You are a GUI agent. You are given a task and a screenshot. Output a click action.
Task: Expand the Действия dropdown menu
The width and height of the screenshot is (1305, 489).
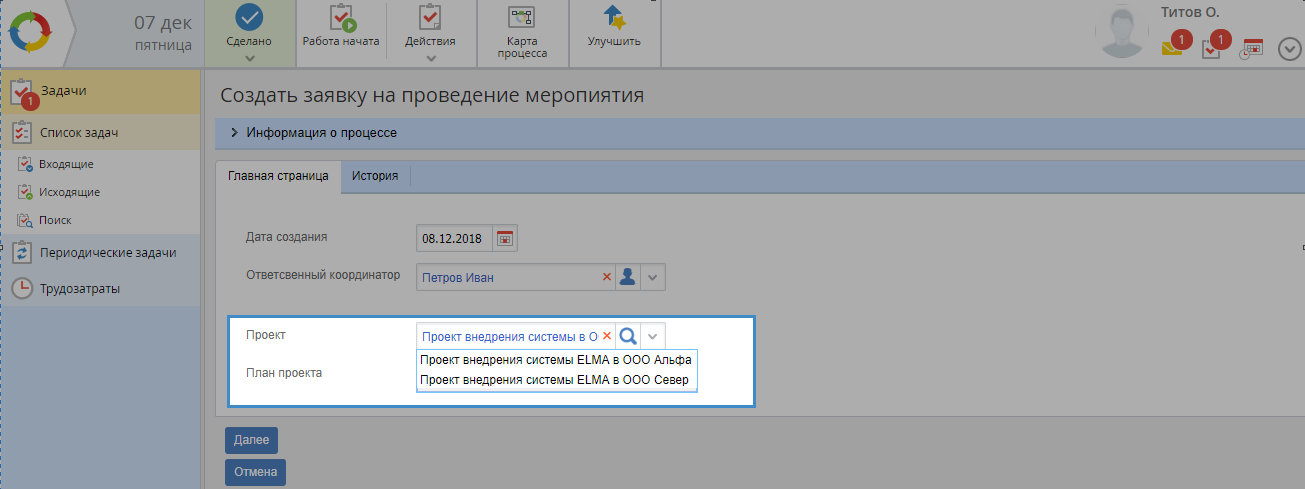(x=430, y=58)
